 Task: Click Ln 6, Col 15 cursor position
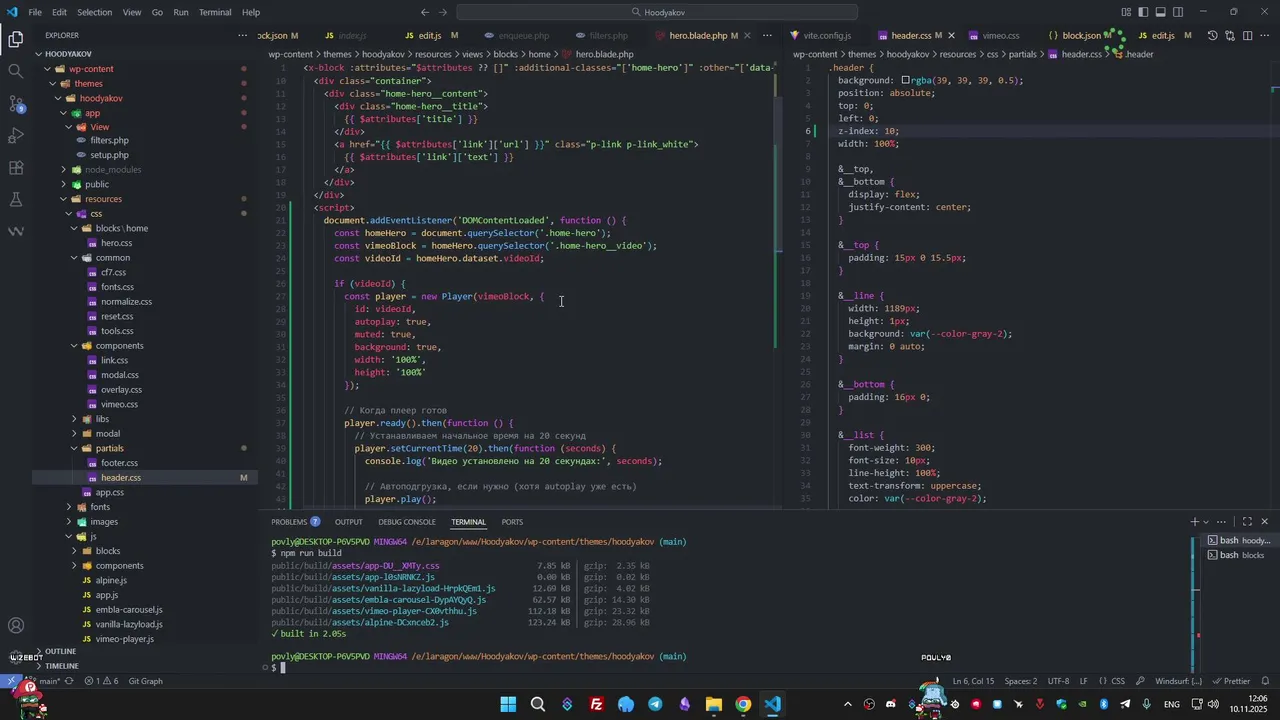[x=973, y=681]
